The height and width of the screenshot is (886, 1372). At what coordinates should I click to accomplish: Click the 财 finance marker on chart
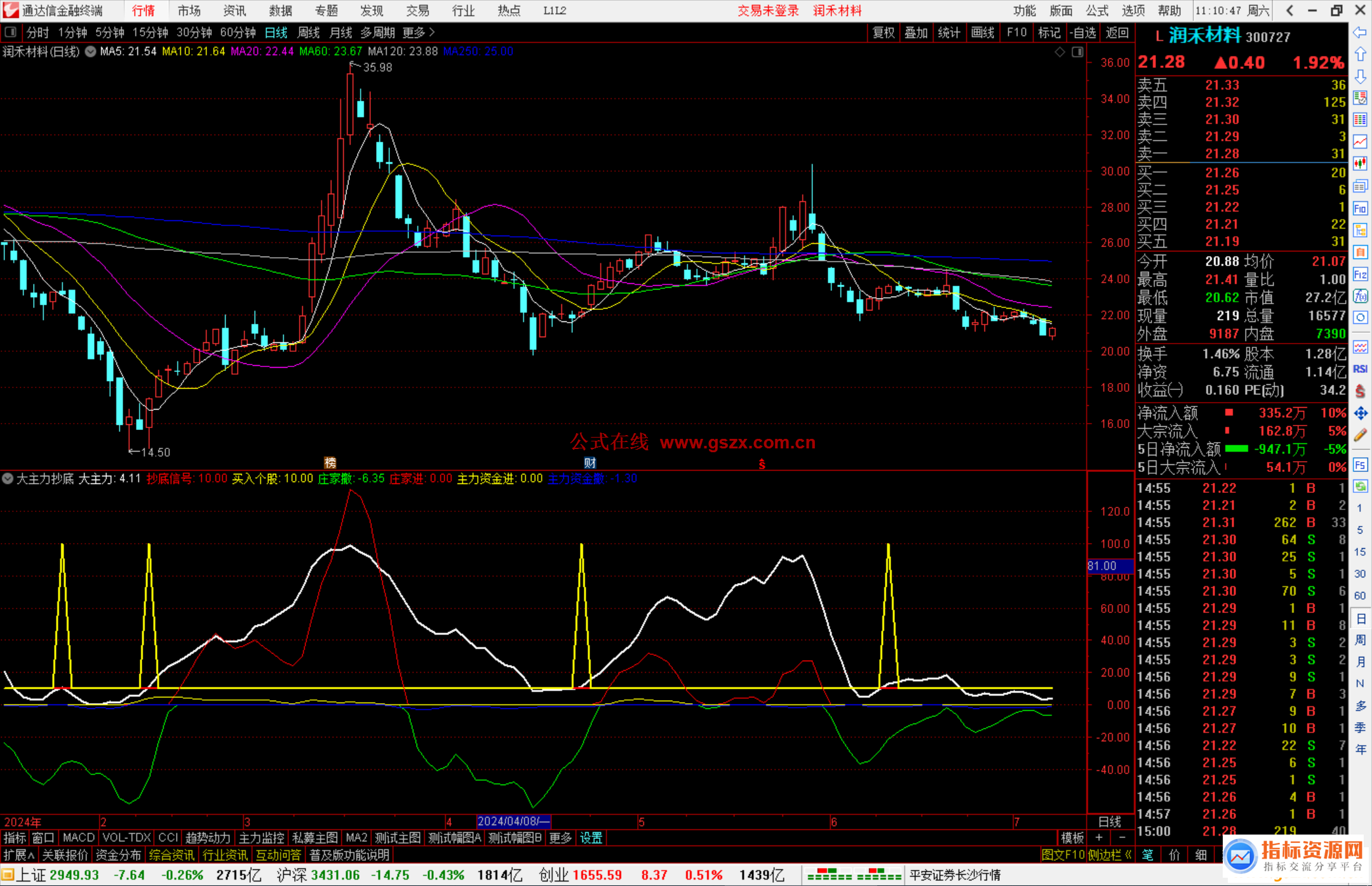point(590,462)
